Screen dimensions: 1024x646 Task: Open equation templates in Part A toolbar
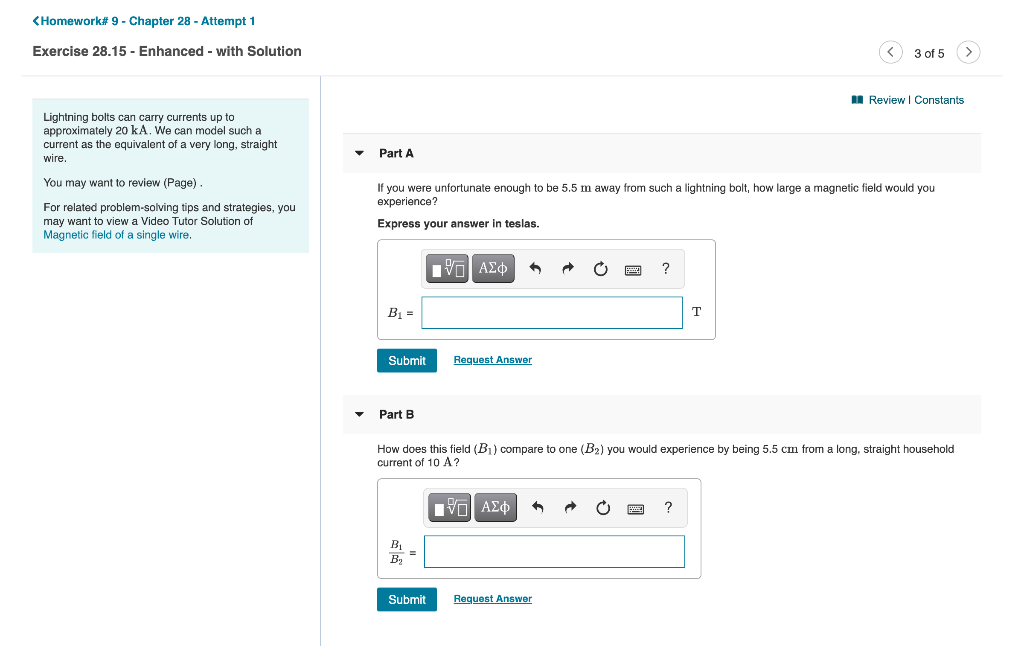pyautogui.click(x=447, y=268)
